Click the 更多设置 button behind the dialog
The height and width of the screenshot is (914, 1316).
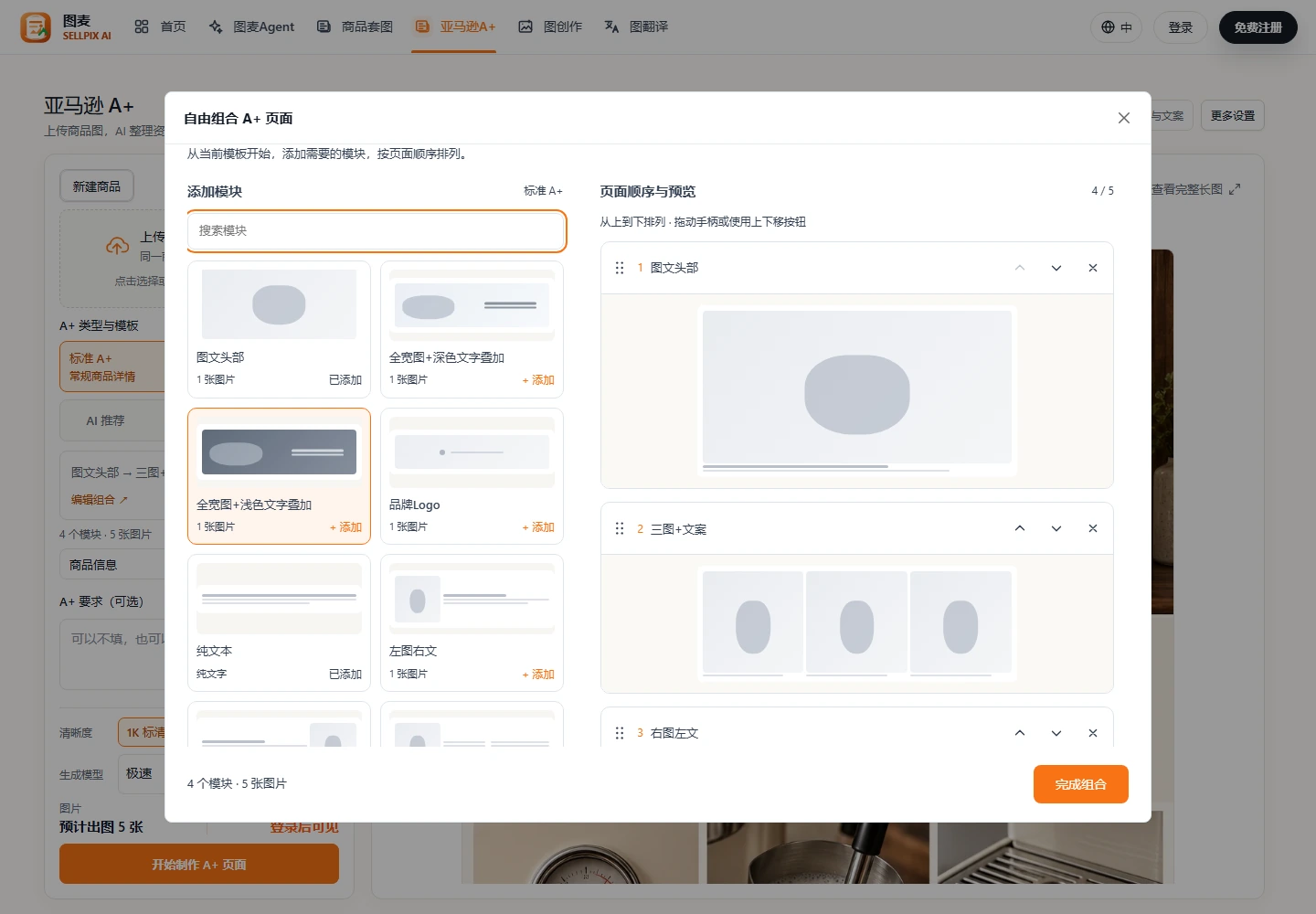point(1233,115)
